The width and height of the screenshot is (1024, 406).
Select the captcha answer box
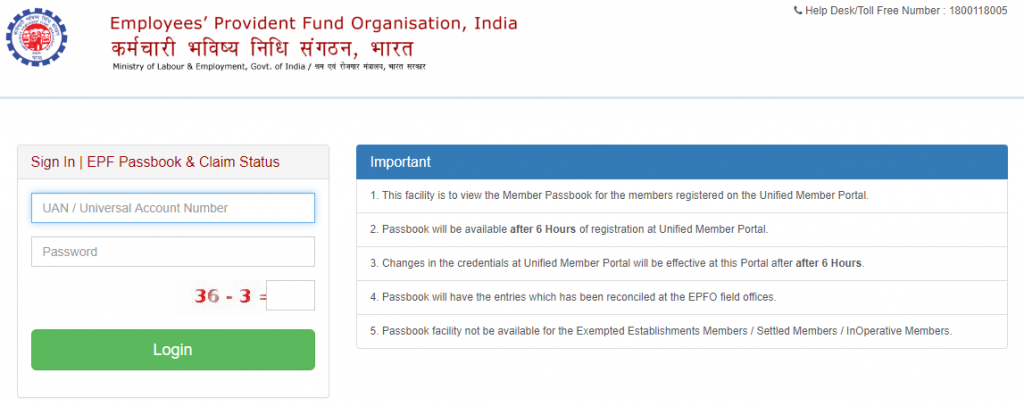pyautogui.click(x=291, y=296)
